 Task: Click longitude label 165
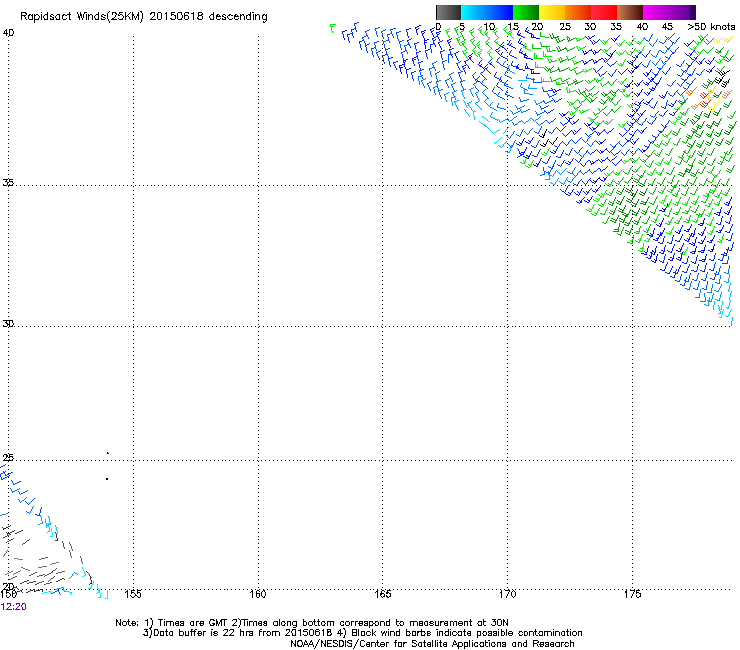click(382, 594)
